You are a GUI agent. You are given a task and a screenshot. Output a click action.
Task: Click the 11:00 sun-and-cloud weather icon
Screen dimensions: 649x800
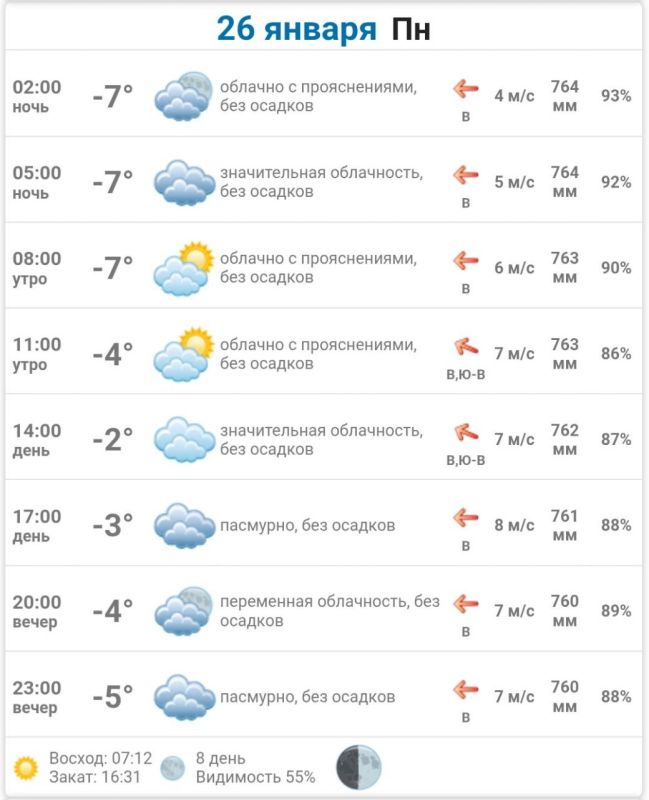184,354
